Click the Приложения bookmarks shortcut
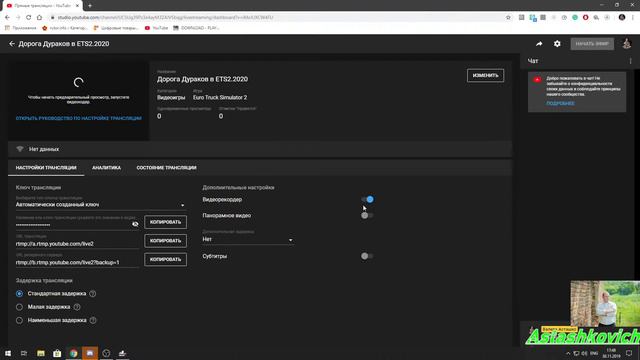 click(20, 28)
